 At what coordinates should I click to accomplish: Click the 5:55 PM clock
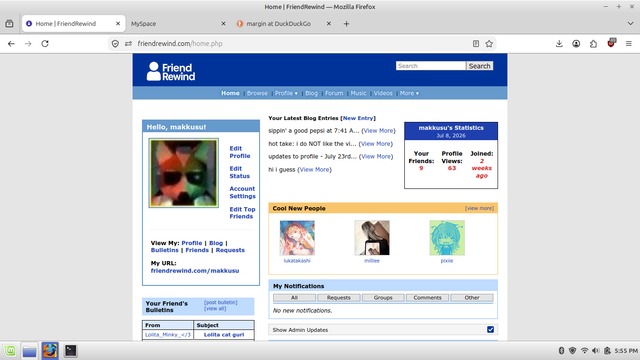(x=626, y=351)
